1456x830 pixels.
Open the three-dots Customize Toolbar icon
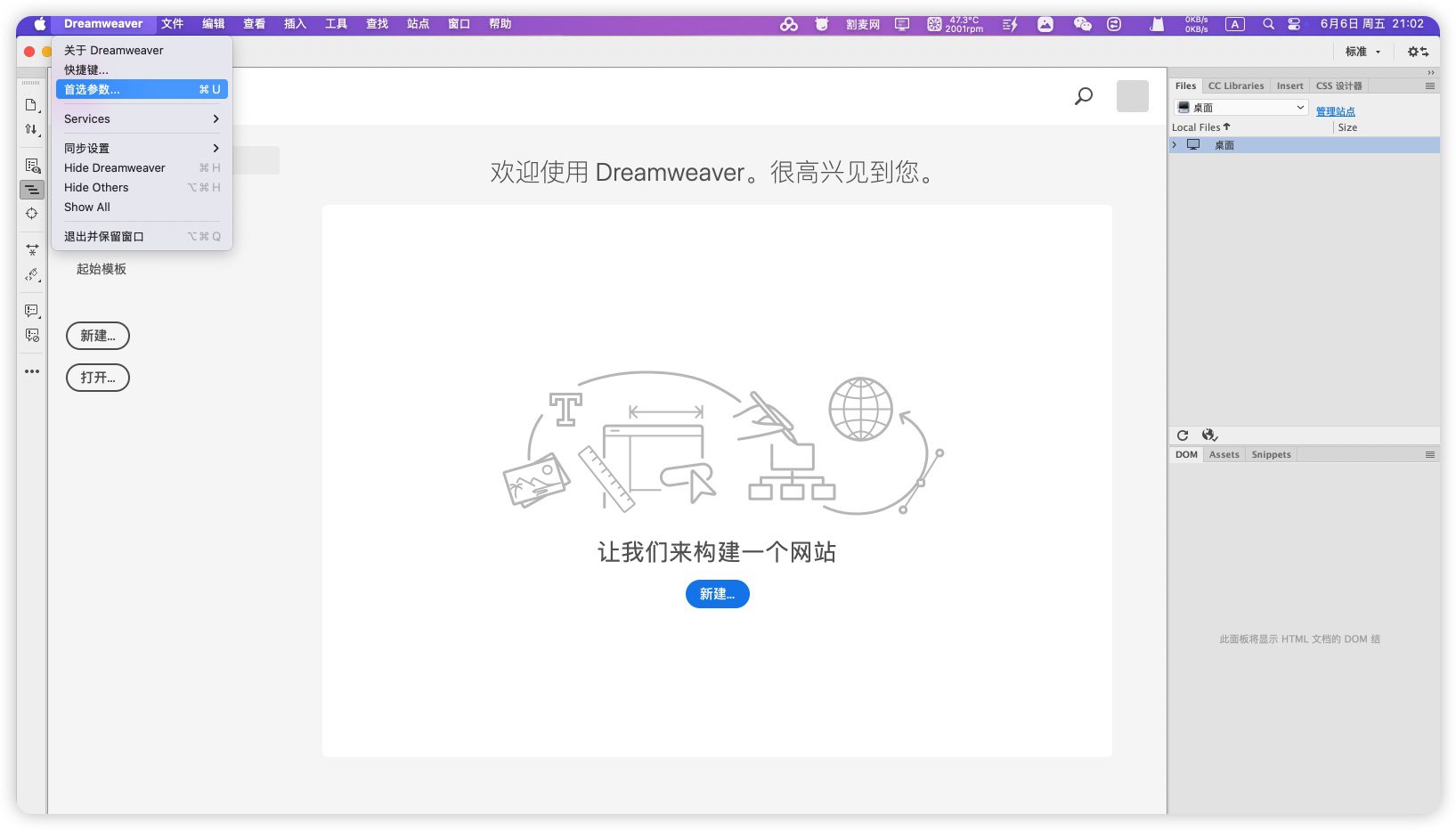[32, 371]
